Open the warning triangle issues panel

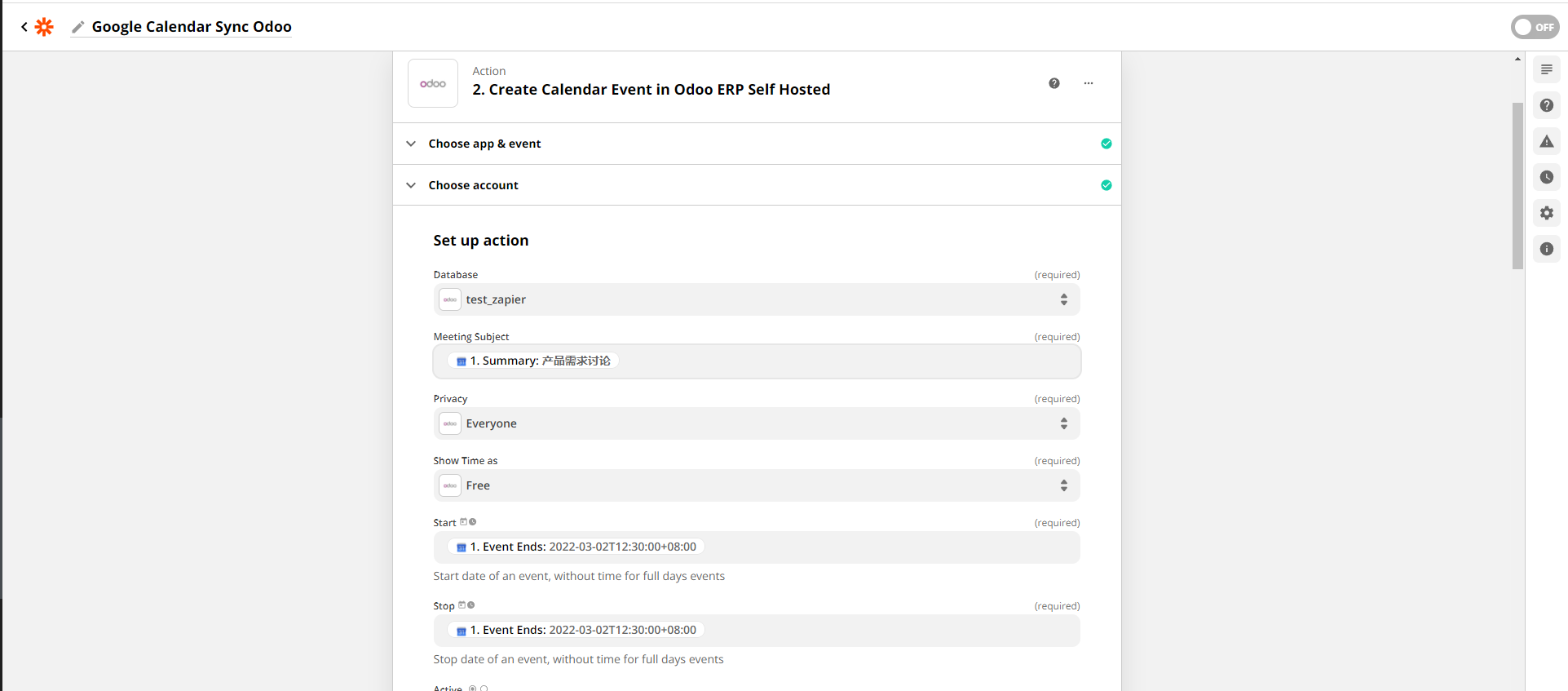point(1547,141)
